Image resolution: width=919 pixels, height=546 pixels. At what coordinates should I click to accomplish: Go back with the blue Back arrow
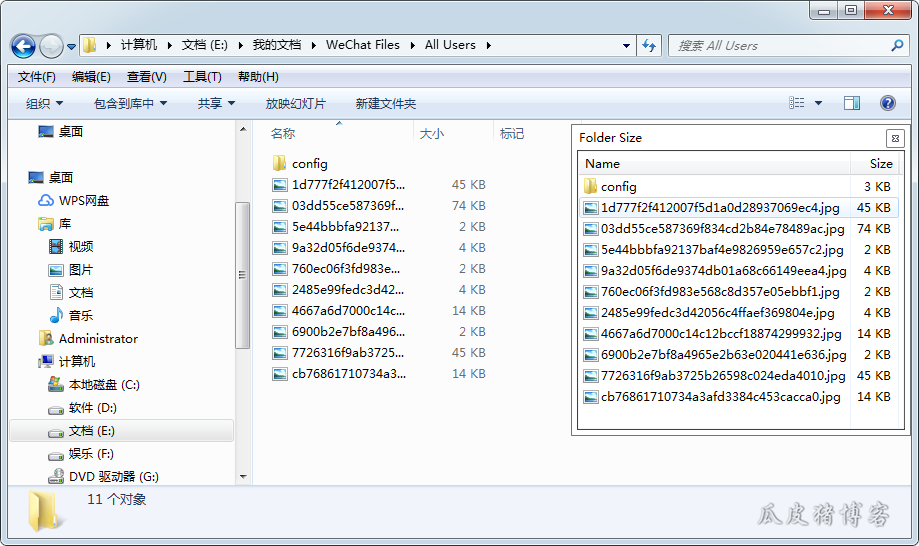(x=23, y=46)
